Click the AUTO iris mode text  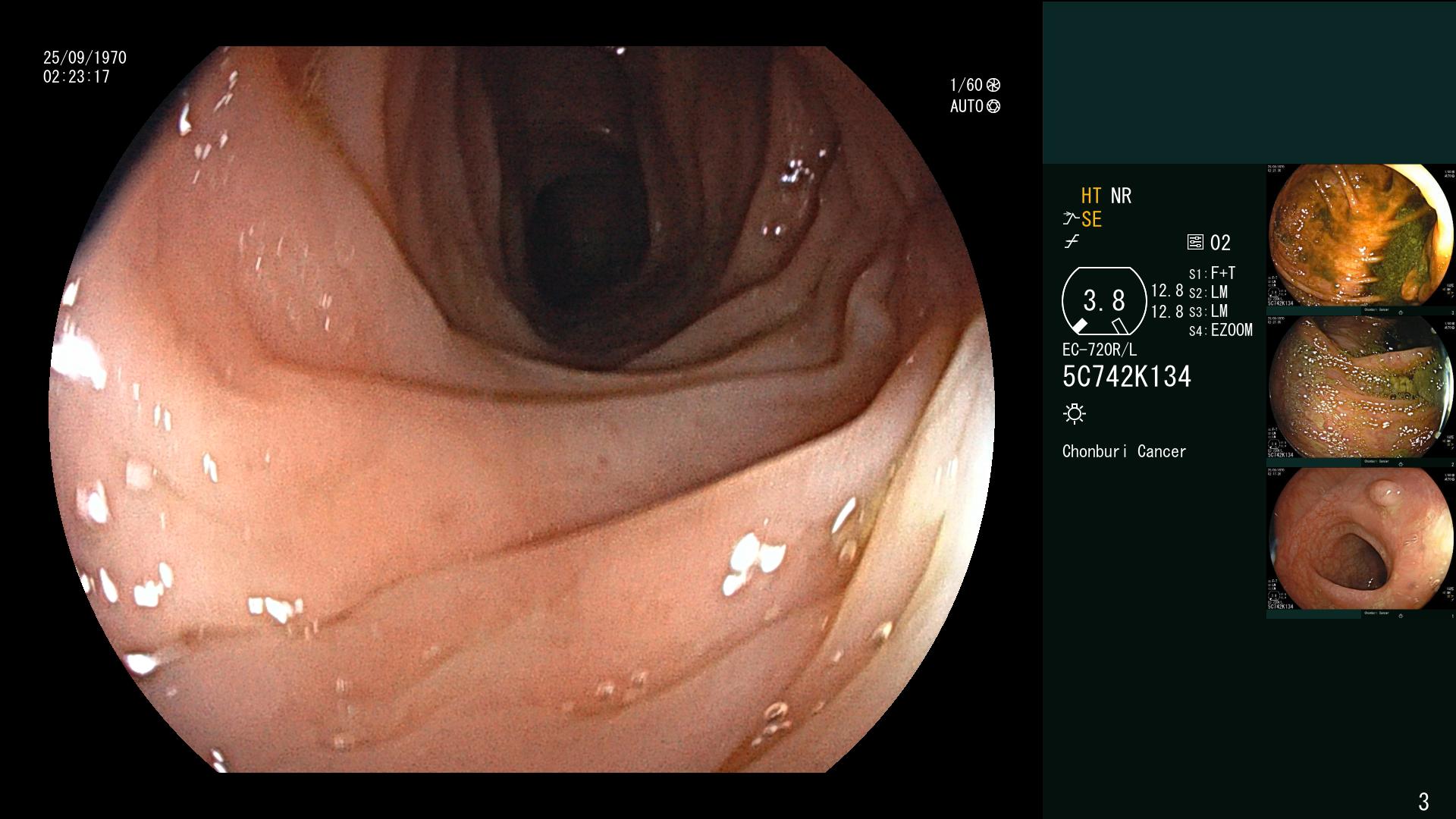tap(967, 106)
